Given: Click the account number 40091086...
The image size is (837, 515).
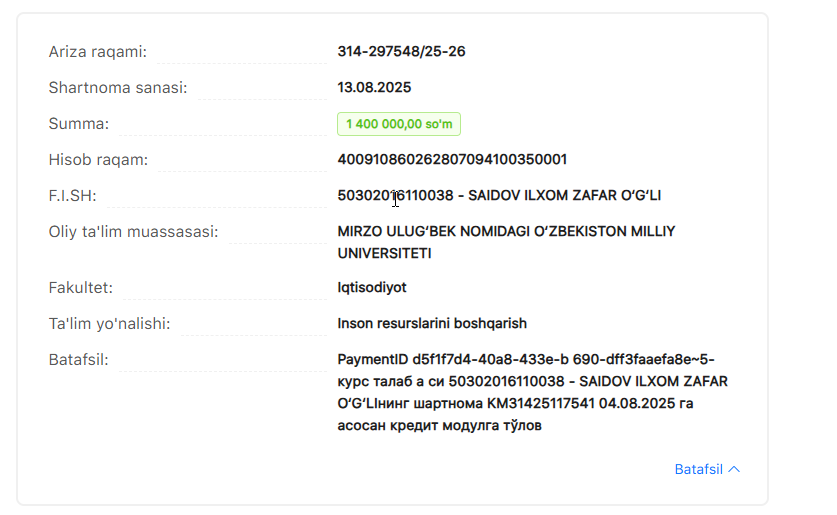Looking at the screenshot, I should (x=452, y=159).
